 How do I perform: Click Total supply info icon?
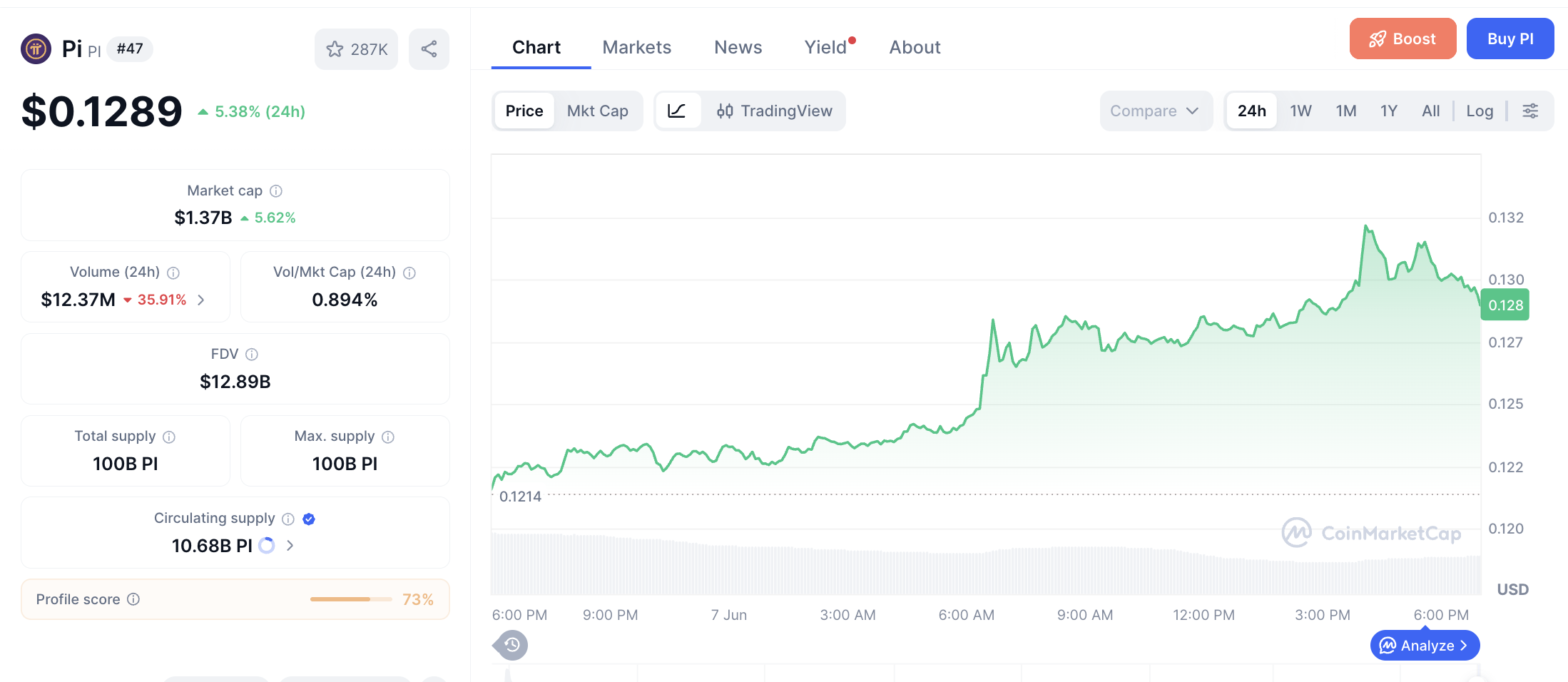(x=169, y=437)
